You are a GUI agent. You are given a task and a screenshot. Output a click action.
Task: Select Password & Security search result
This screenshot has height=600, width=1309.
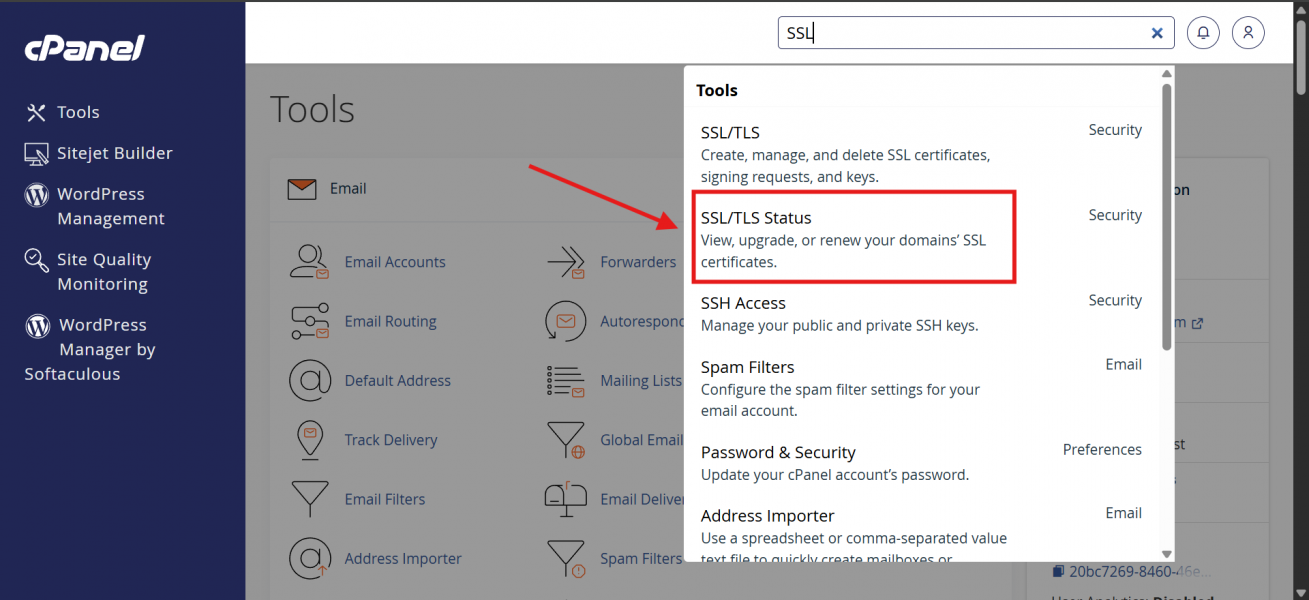pyautogui.click(x=921, y=463)
